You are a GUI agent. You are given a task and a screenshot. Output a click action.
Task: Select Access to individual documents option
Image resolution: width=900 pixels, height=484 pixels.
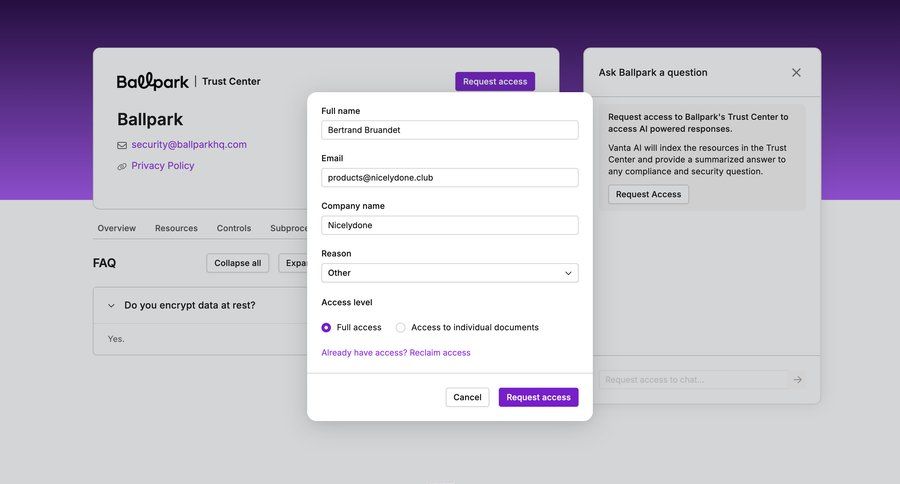click(x=400, y=327)
